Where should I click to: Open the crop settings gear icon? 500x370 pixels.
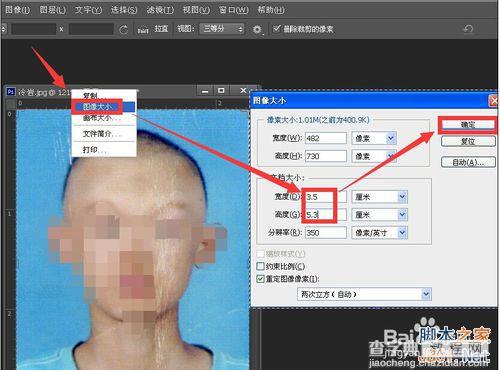[257, 30]
